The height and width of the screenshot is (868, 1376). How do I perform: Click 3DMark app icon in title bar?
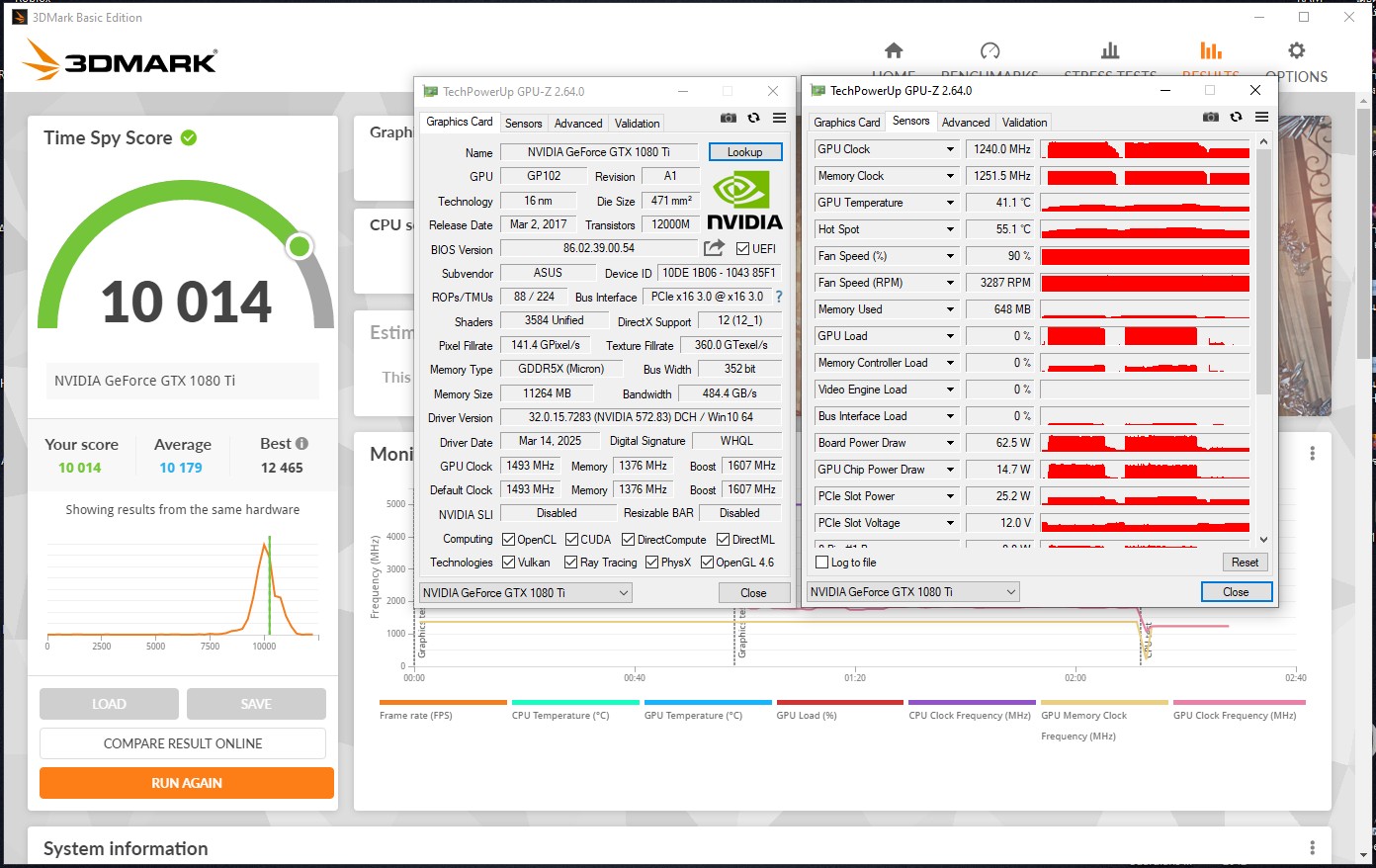(19, 17)
